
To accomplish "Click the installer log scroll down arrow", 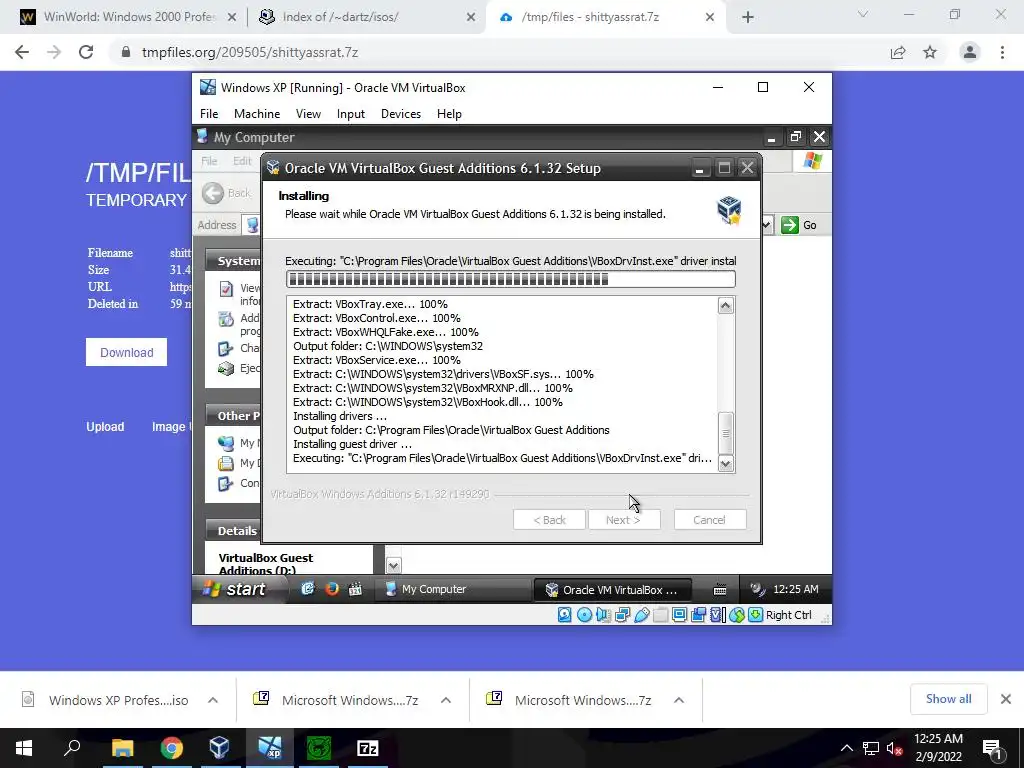I will tap(726, 464).
